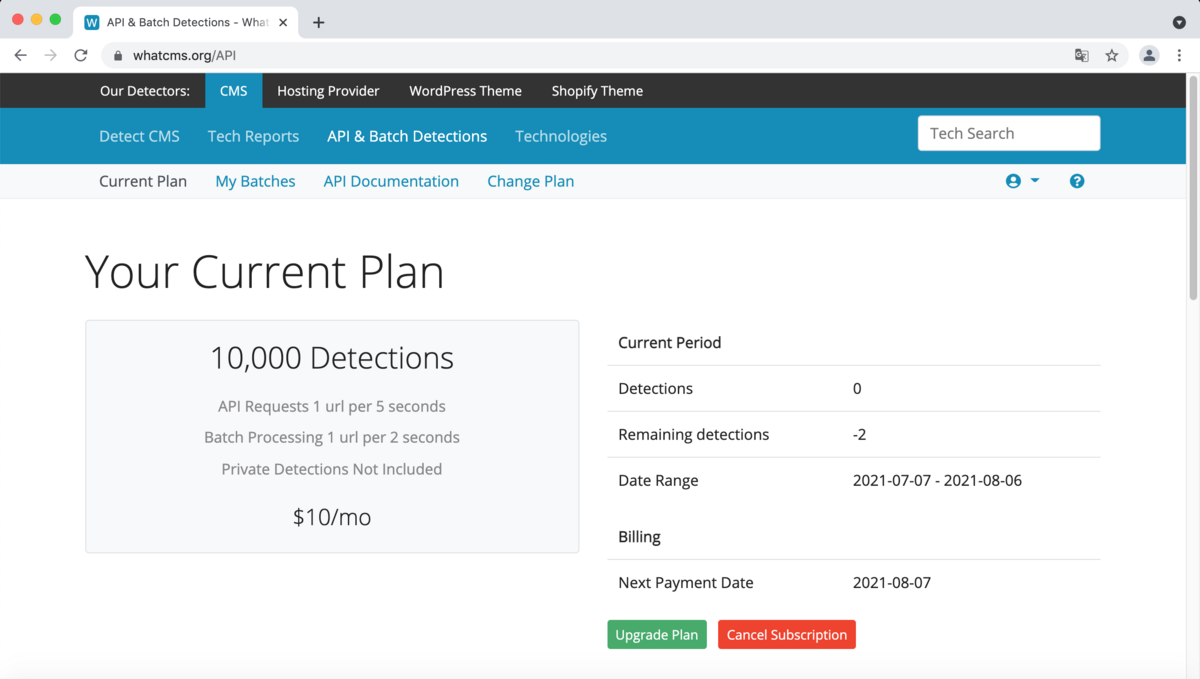
Task: Select WordPress Theme detector
Action: coord(465,91)
